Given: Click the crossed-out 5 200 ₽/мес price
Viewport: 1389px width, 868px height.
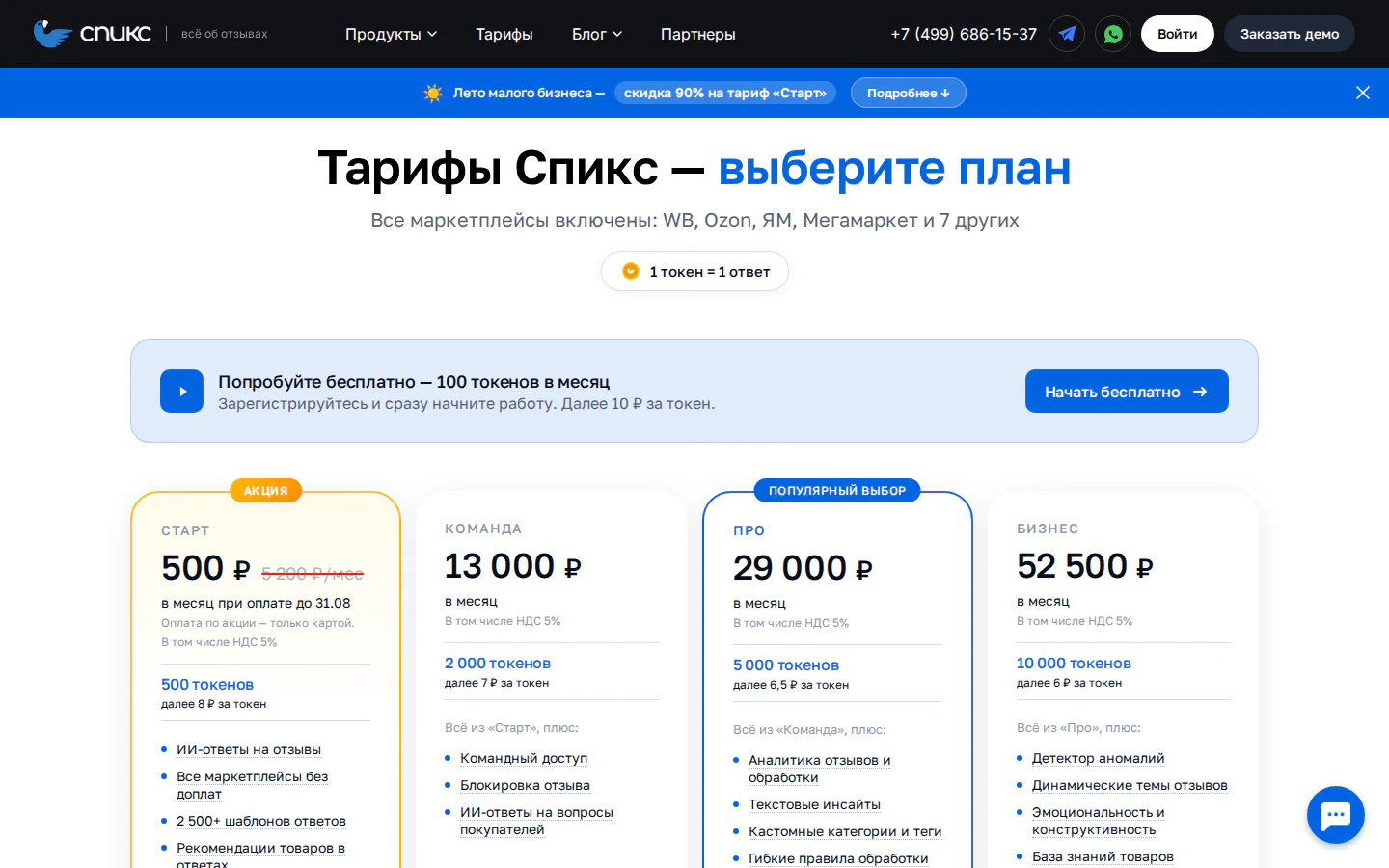Looking at the screenshot, I should pyautogui.click(x=313, y=574).
